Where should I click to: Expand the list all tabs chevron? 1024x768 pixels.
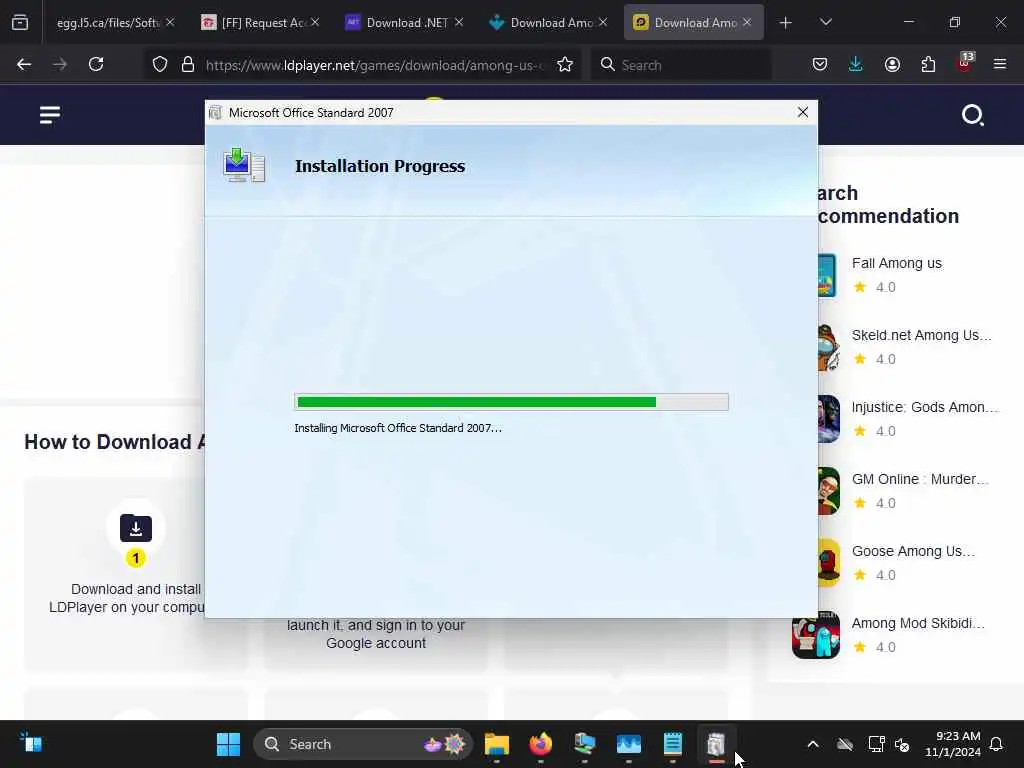[x=825, y=22]
